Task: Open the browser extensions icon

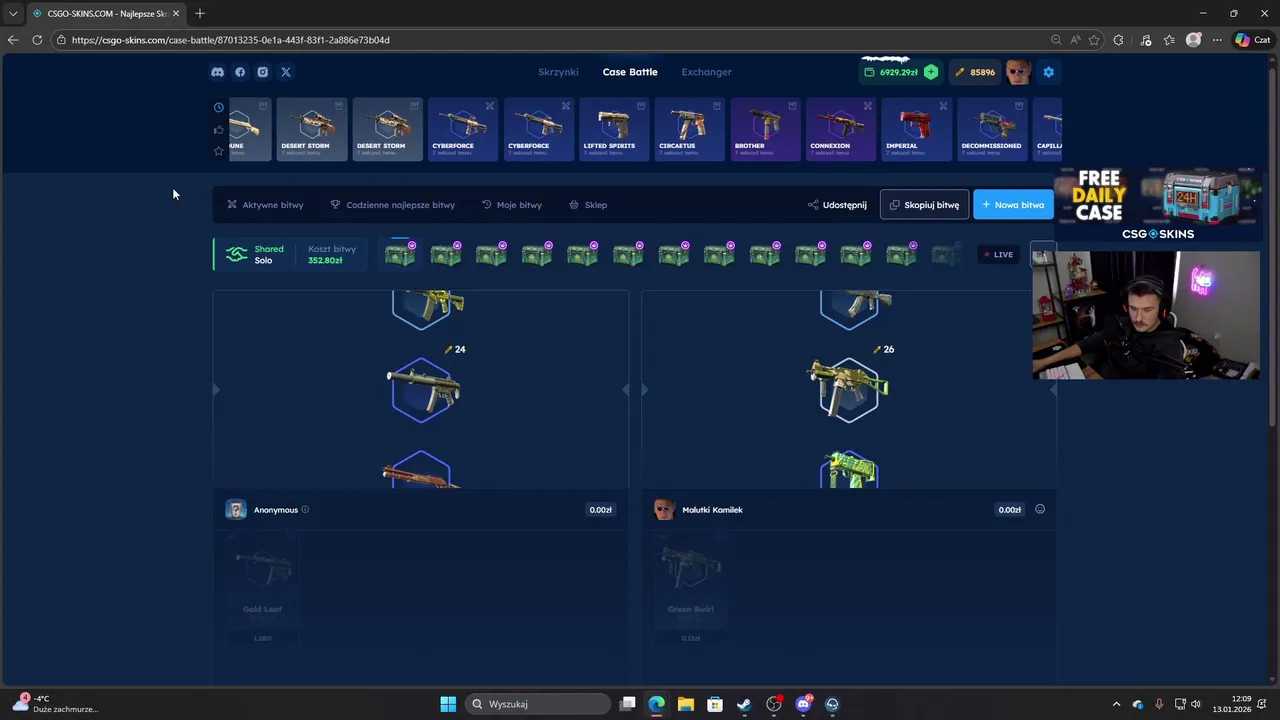Action: [x=1118, y=40]
